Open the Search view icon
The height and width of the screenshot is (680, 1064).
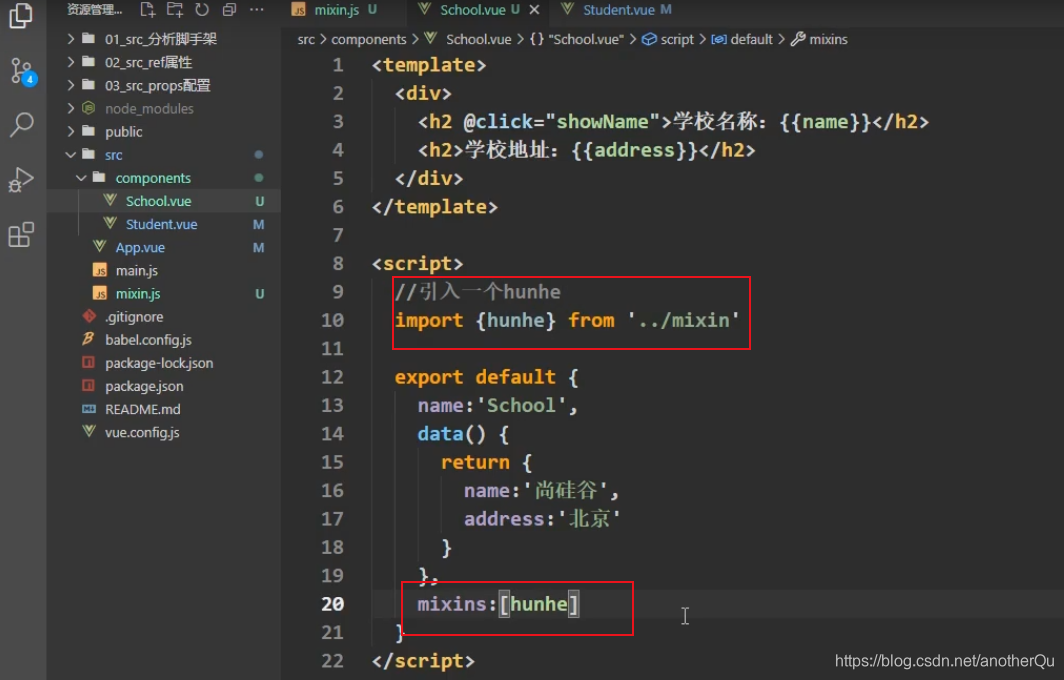coord(21,125)
